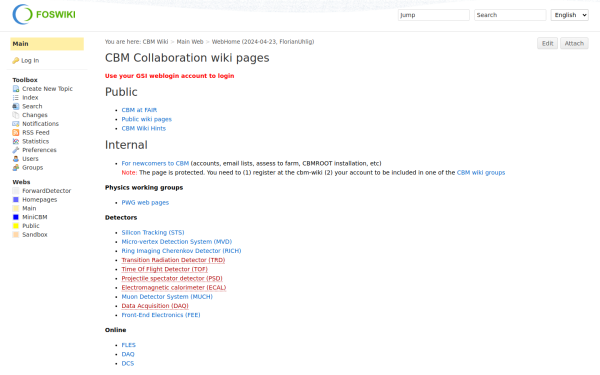Click CBM Wiki in the breadcrumb
600x375 pixels.
tap(155, 42)
